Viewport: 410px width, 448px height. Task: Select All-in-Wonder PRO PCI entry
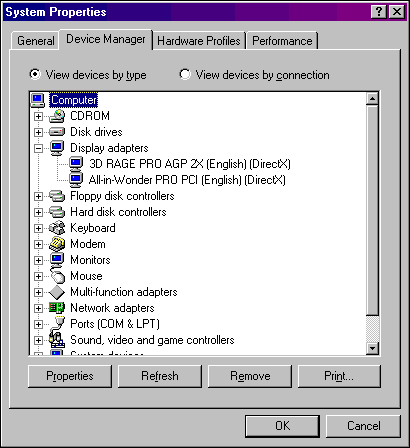187,180
